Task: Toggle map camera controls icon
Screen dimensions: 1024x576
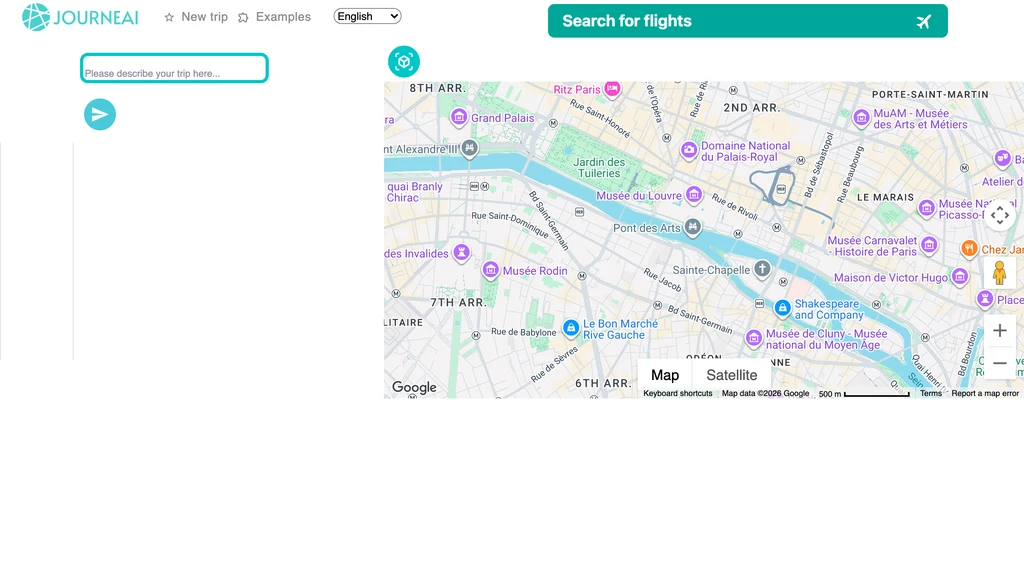Action: [999, 215]
